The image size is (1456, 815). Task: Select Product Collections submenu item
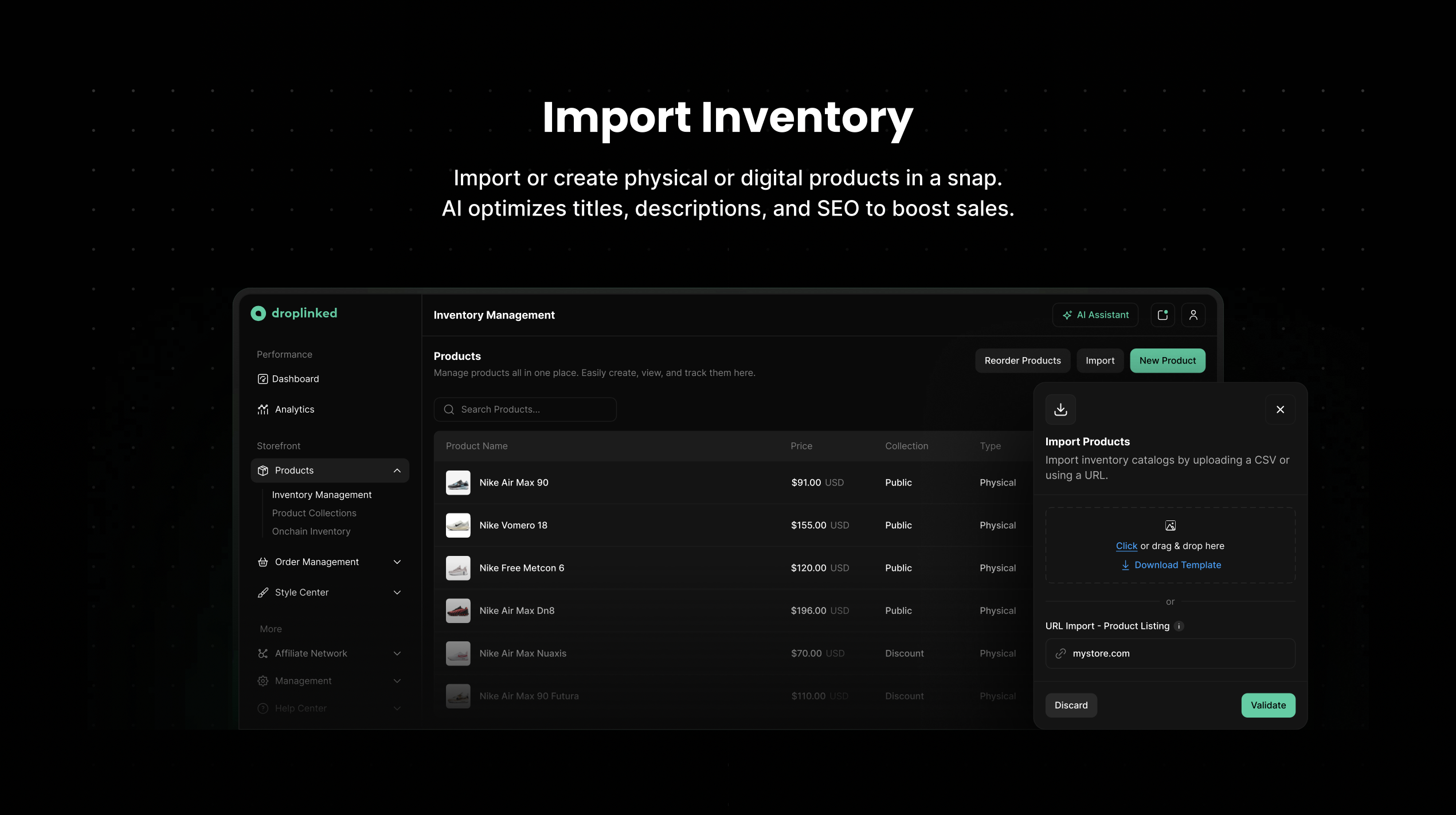pos(314,513)
